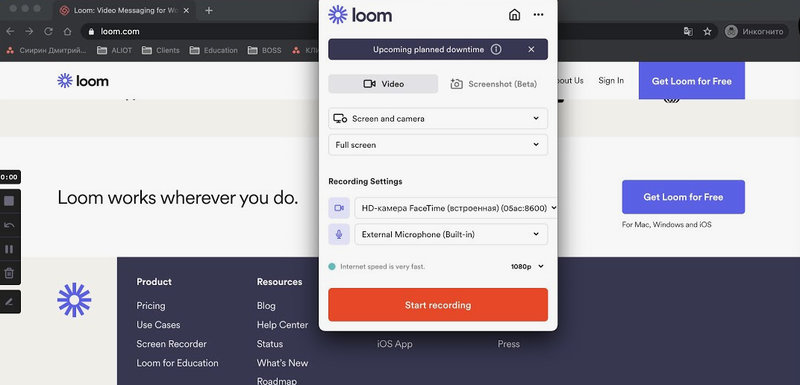Viewport: 800px width, 385px height.
Task: Go back in browser history
Action: click(x=10, y=32)
